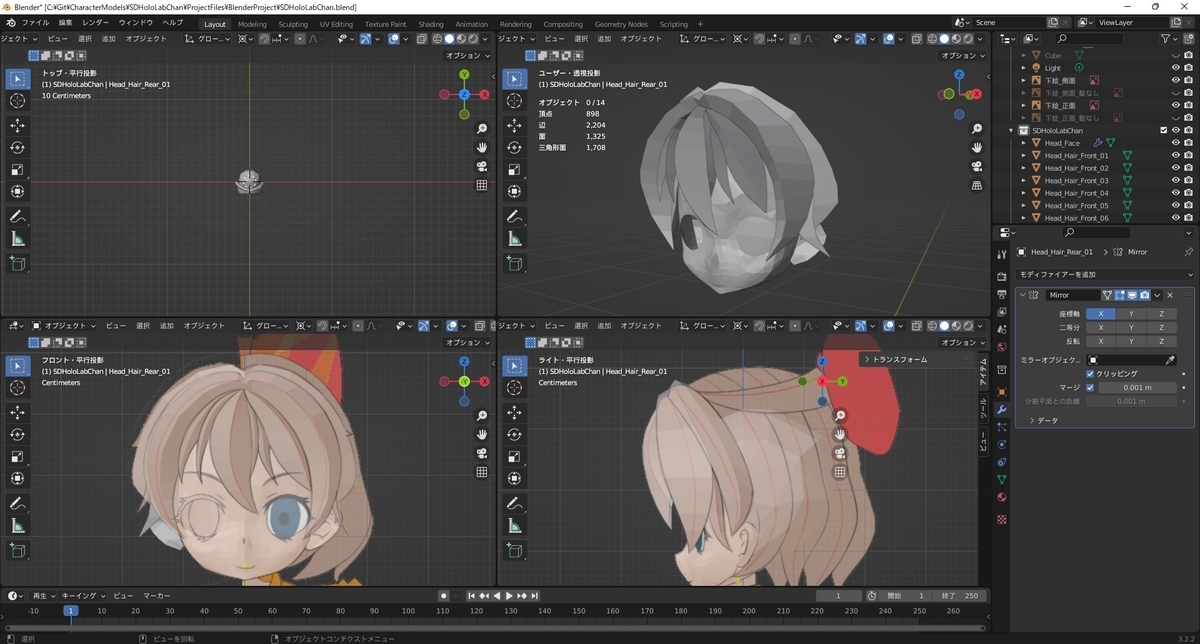Viewport: 1200px width, 644px height.
Task: Remove the Mirror modifier
Action: click(x=1170, y=295)
